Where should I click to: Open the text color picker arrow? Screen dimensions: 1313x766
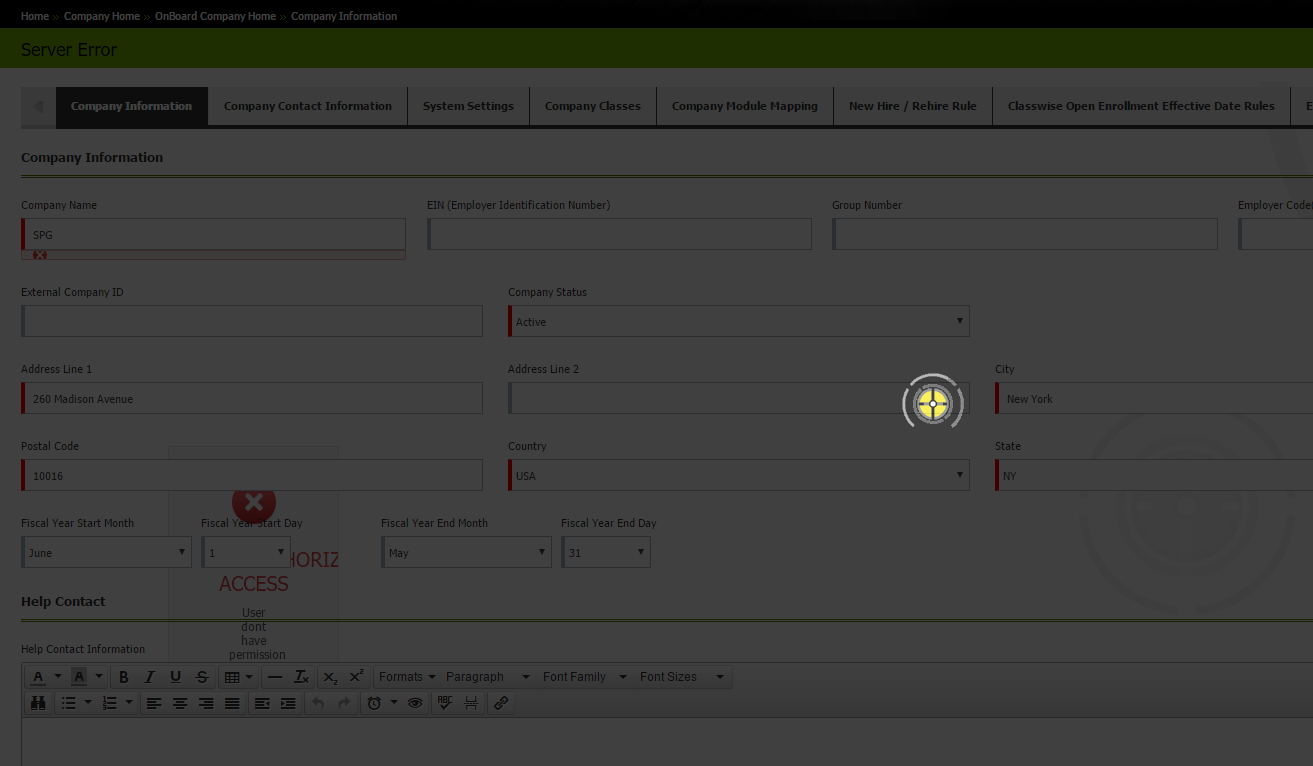click(x=58, y=677)
